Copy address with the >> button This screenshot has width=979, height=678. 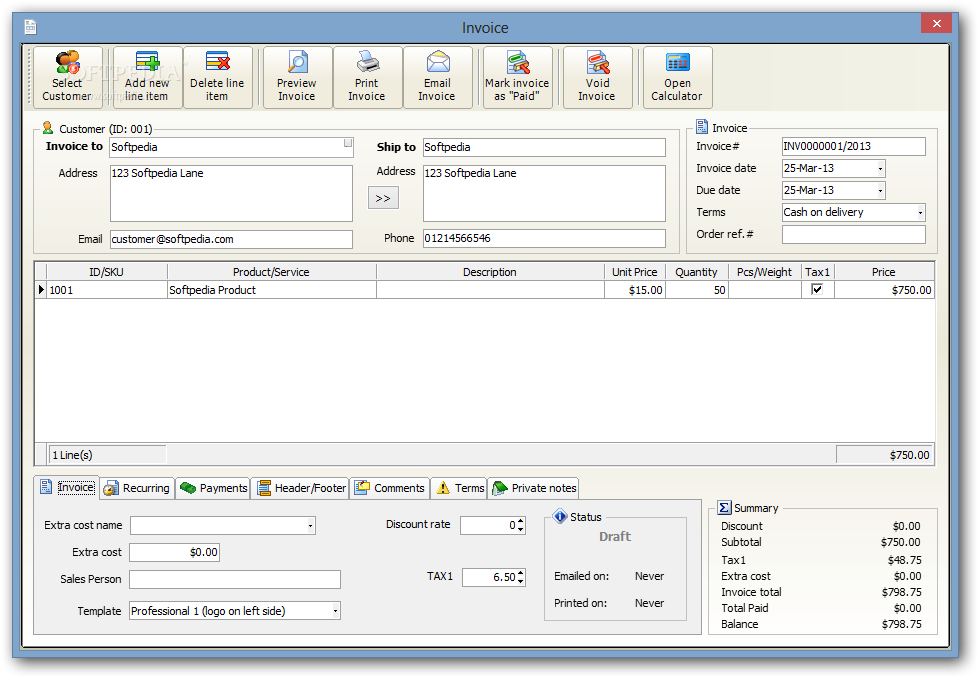coord(383,198)
